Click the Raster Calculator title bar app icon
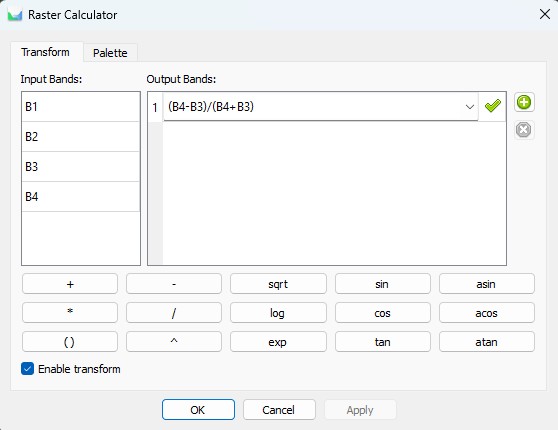 point(15,15)
